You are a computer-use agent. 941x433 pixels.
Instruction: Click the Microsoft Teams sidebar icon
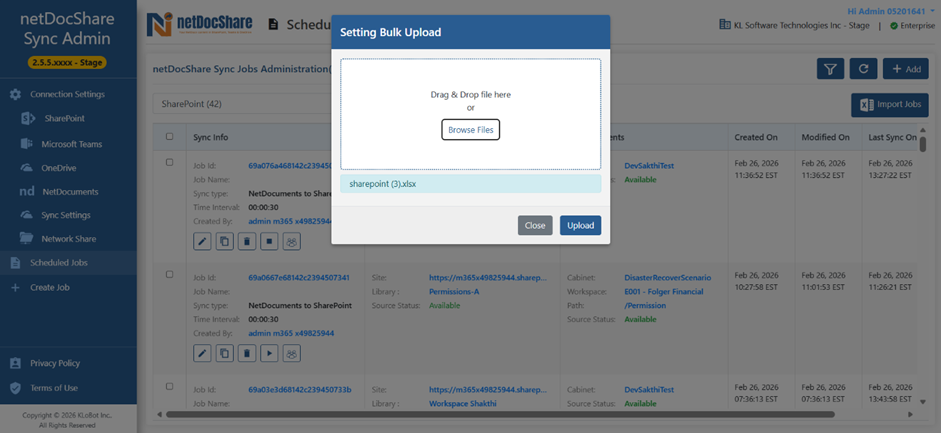point(26,144)
